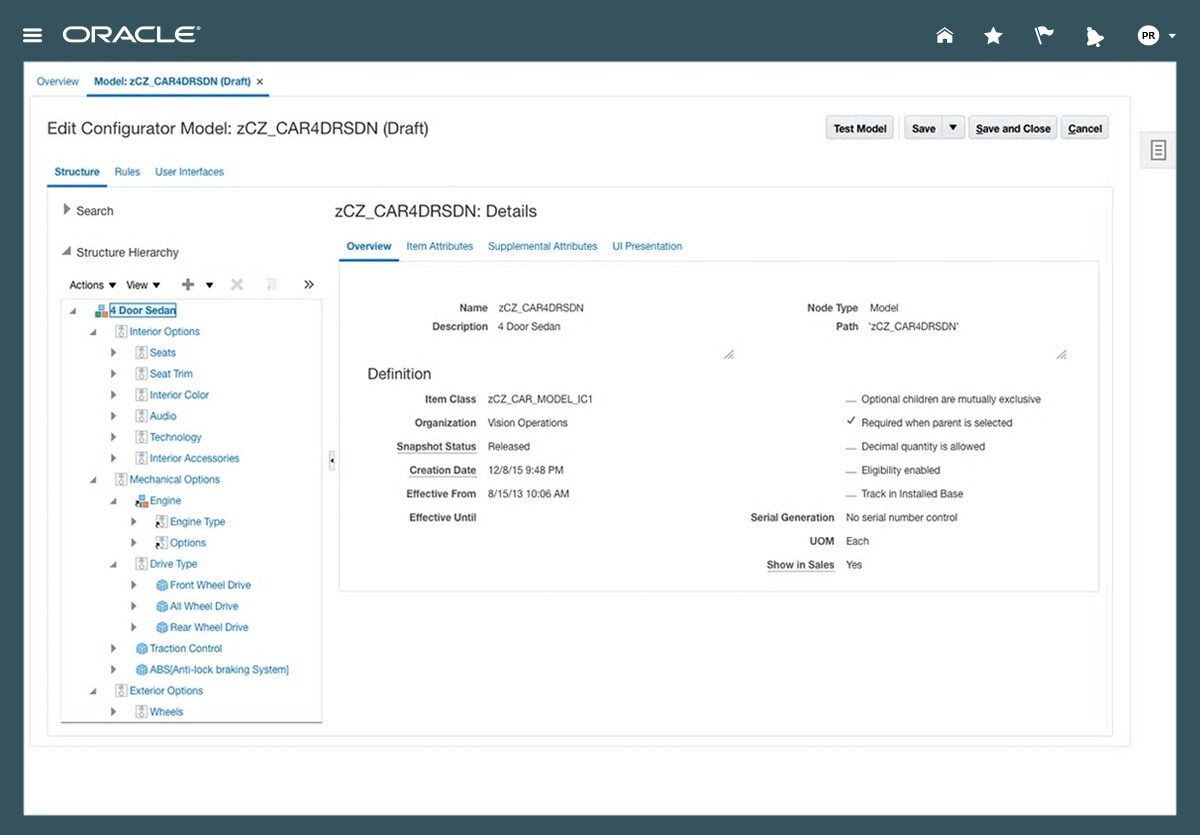Select the Options node under Engine
This screenshot has width=1200, height=835.
(x=188, y=543)
